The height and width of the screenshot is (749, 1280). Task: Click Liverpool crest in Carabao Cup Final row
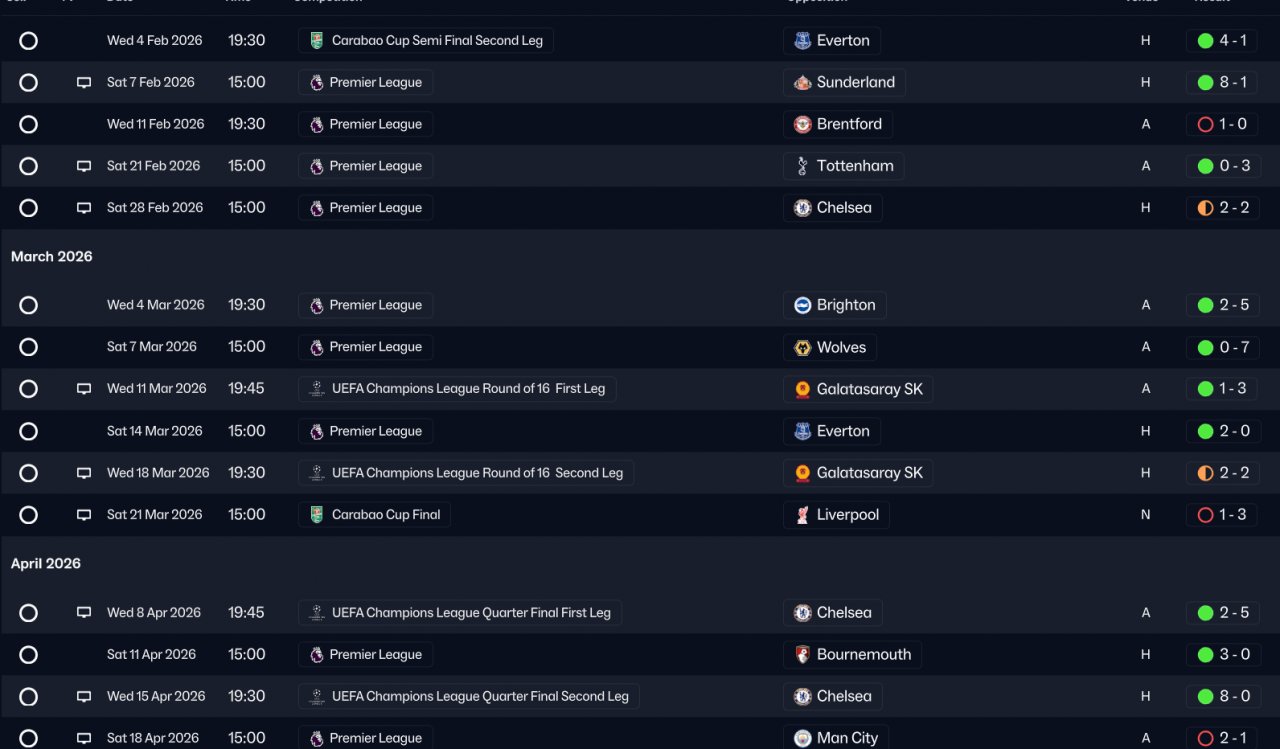tap(802, 515)
